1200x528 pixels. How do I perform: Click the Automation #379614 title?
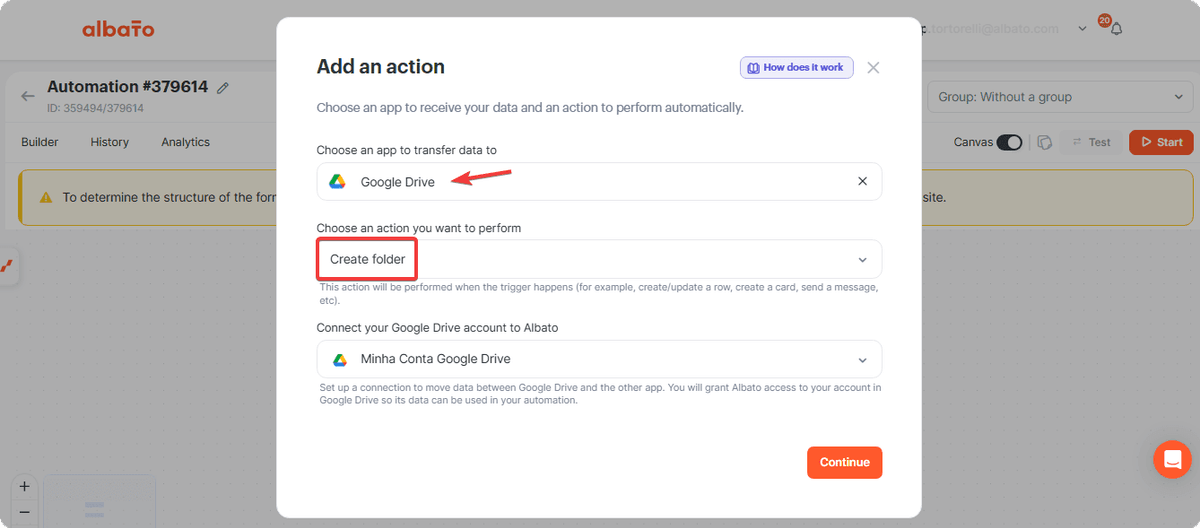coord(127,87)
